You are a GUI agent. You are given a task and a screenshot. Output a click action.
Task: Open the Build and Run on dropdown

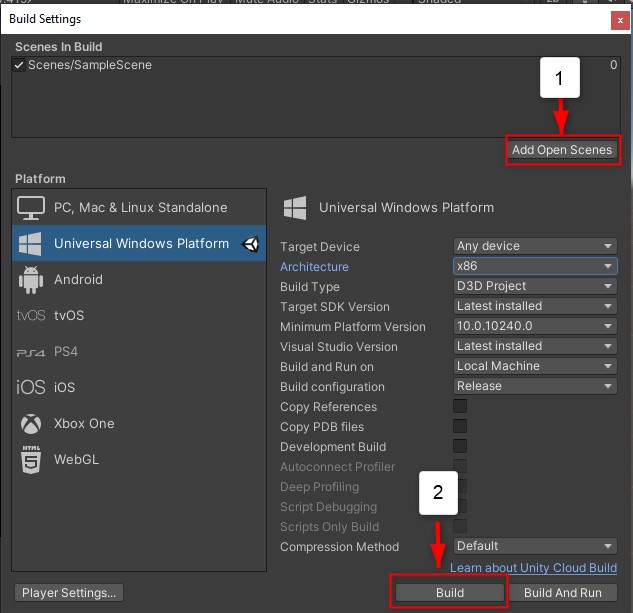(535, 366)
